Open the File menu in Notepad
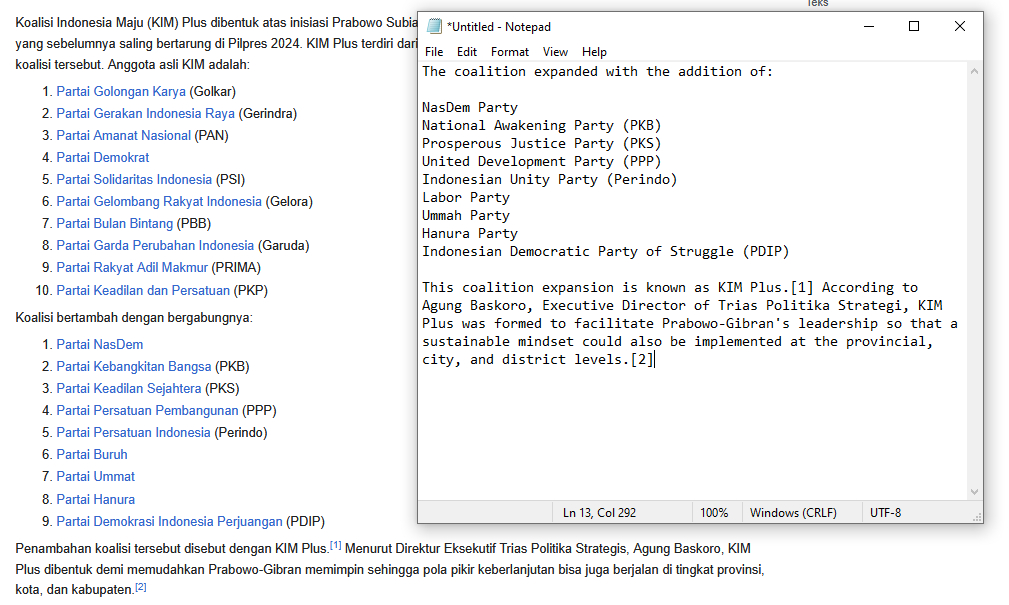The image size is (1009, 605). pos(434,52)
